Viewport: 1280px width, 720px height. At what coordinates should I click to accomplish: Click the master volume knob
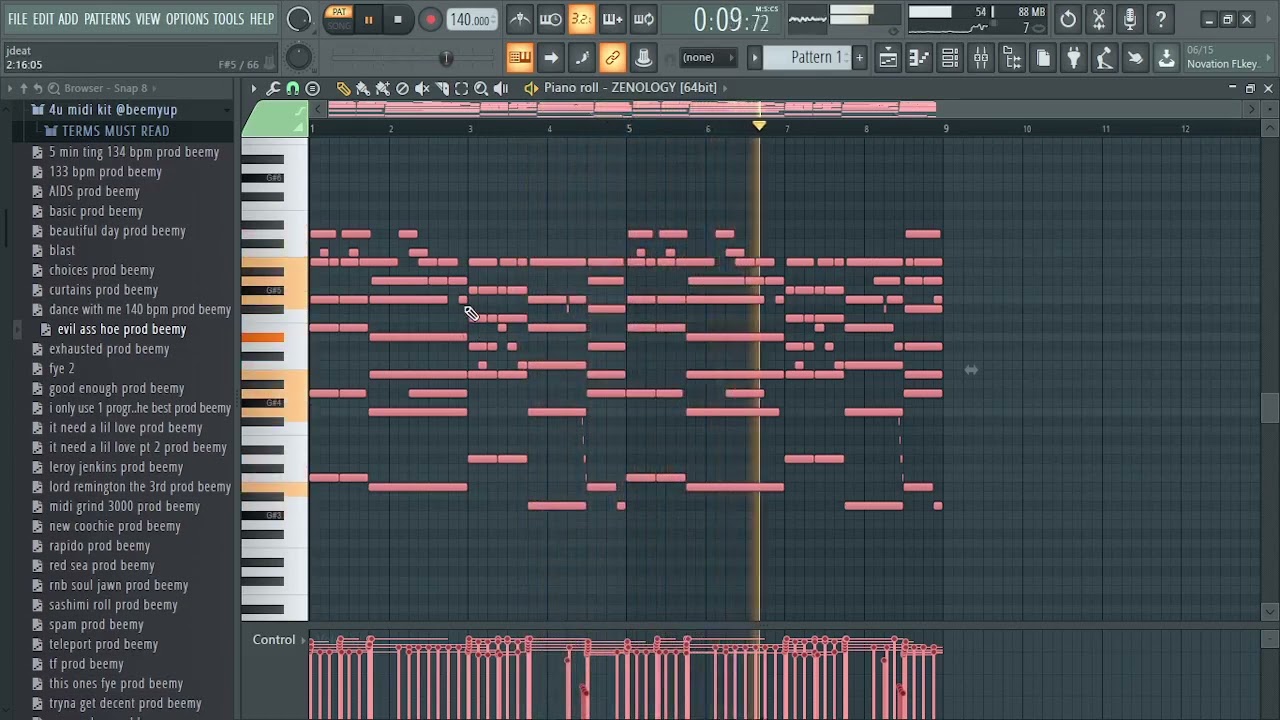point(299,19)
